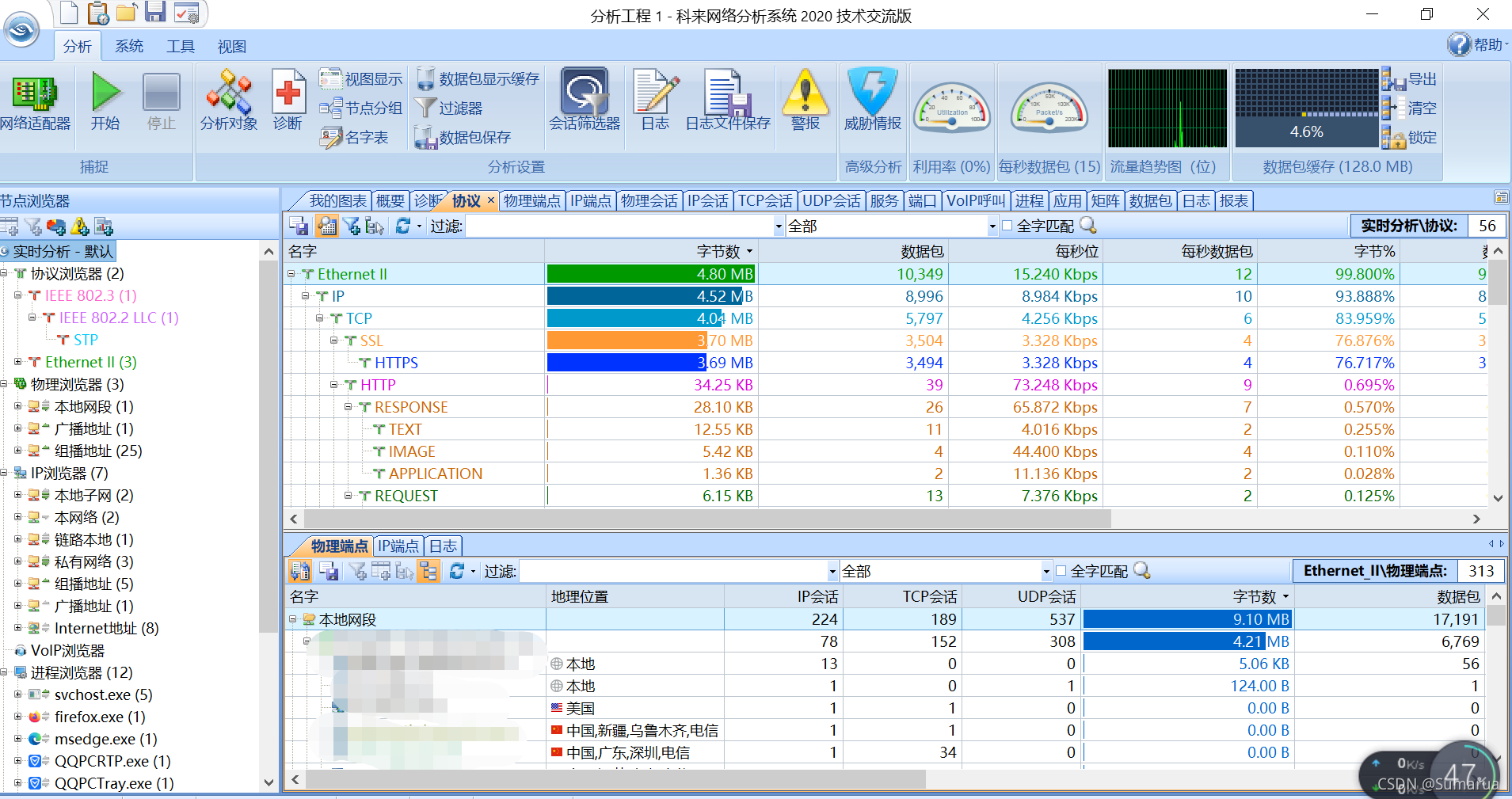This screenshot has width=1512, height=799.
Task: Open the endpoint filter scope dropdown
Action: point(1046,572)
